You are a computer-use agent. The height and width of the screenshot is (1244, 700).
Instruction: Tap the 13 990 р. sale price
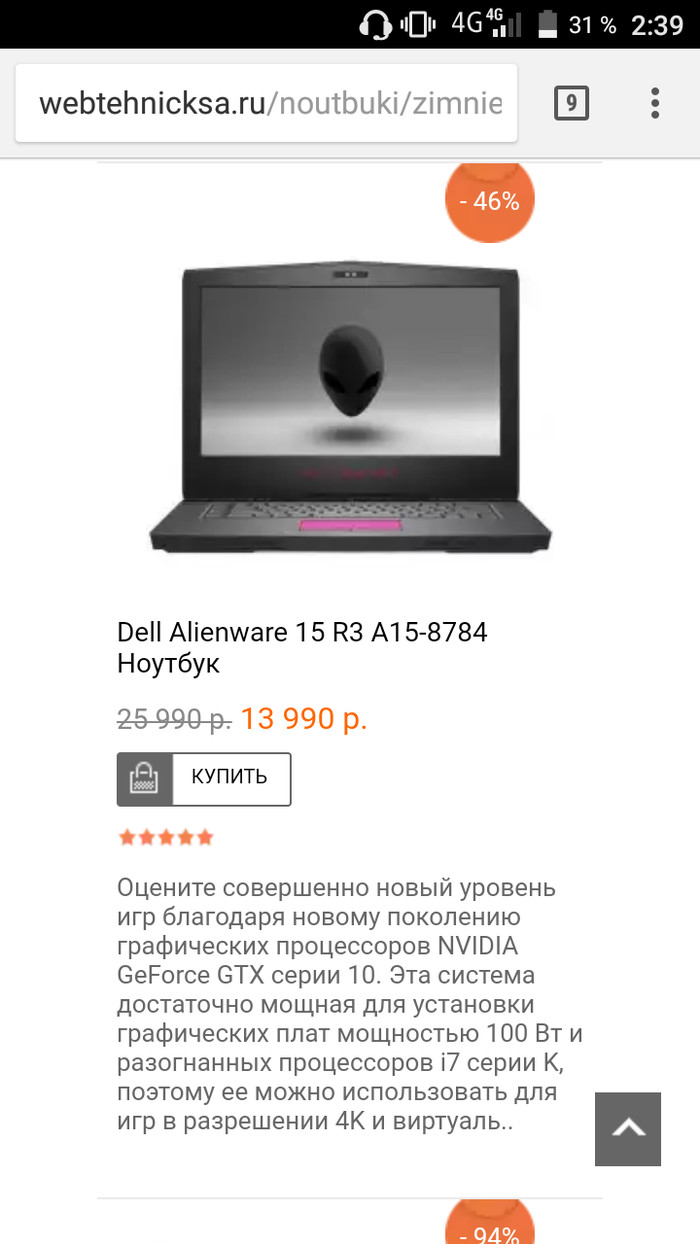pos(304,718)
